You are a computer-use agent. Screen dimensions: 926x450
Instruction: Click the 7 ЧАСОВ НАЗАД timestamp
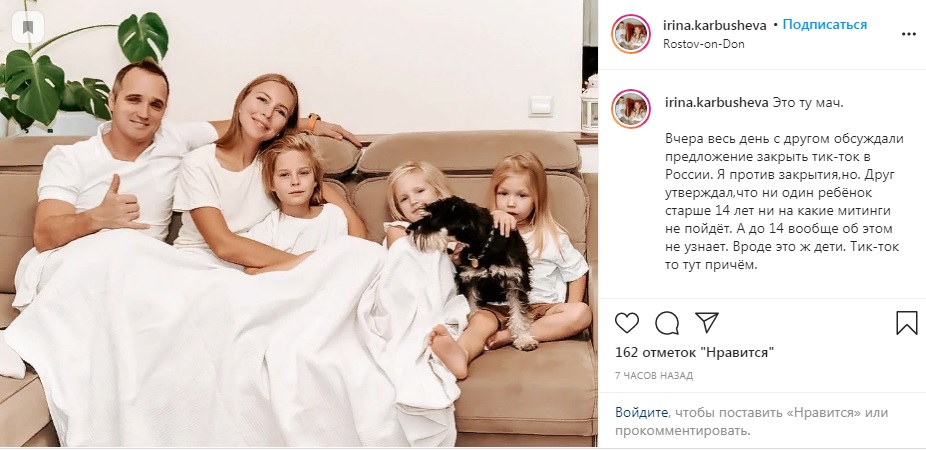point(654,376)
